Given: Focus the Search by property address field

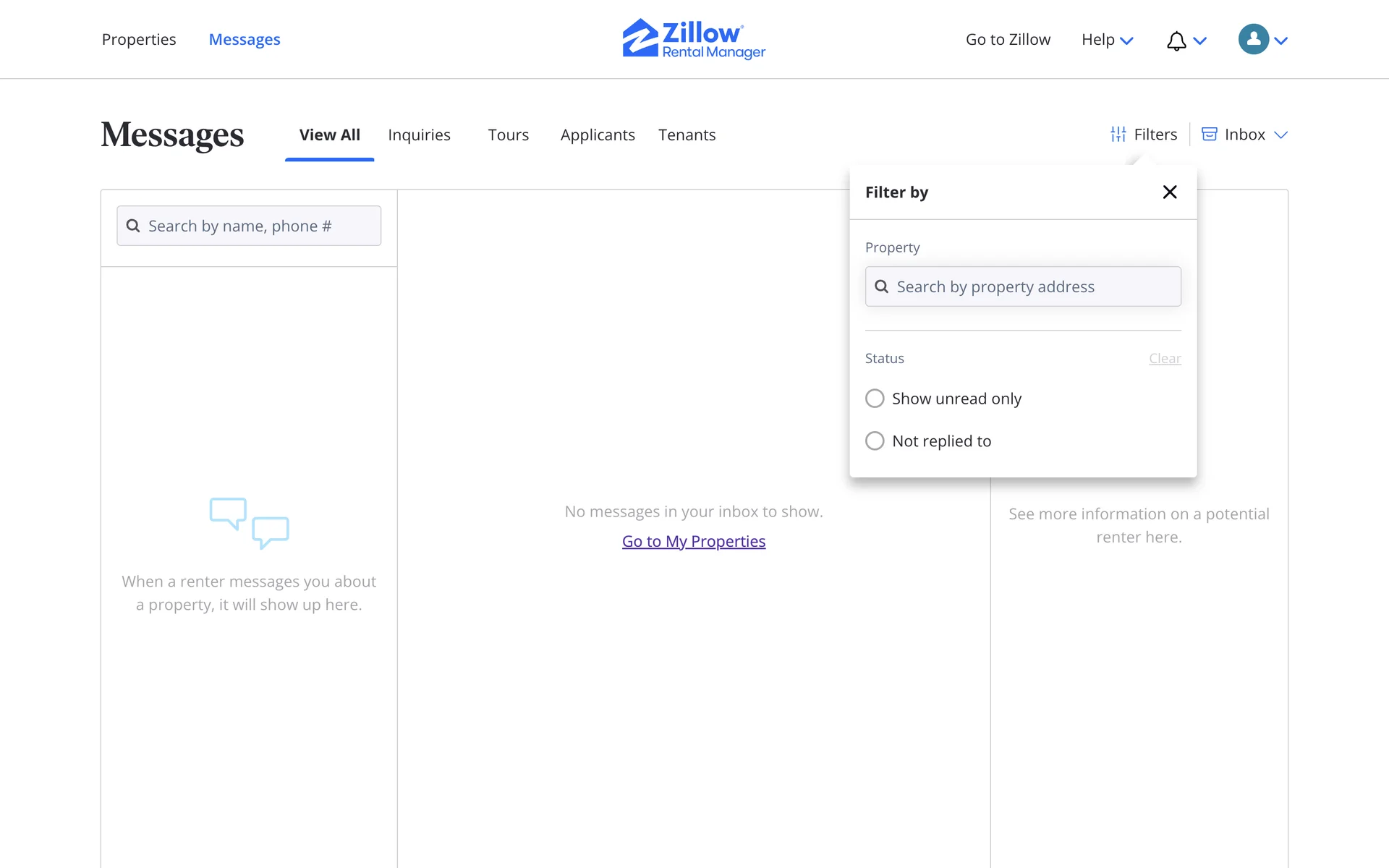Looking at the screenshot, I should point(1035,286).
